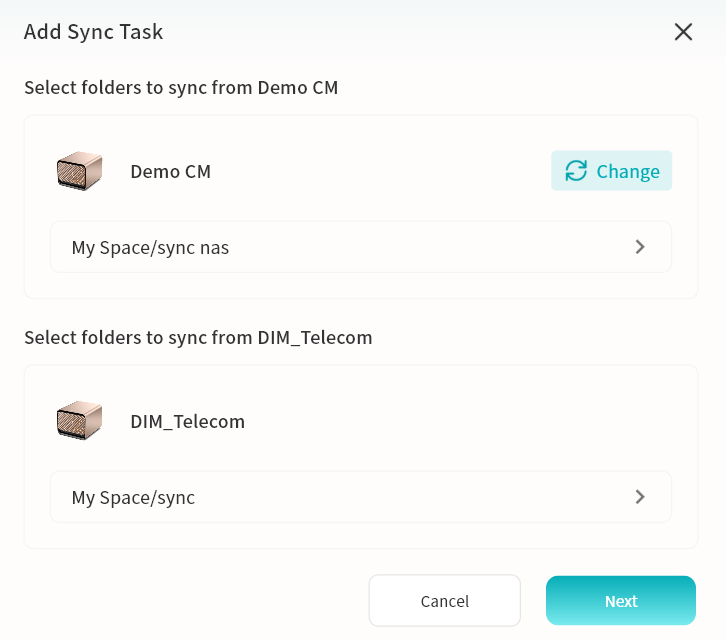Screen dimensions: 726x640
Task: Close the Add Sync Task dialog
Action: click(683, 32)
